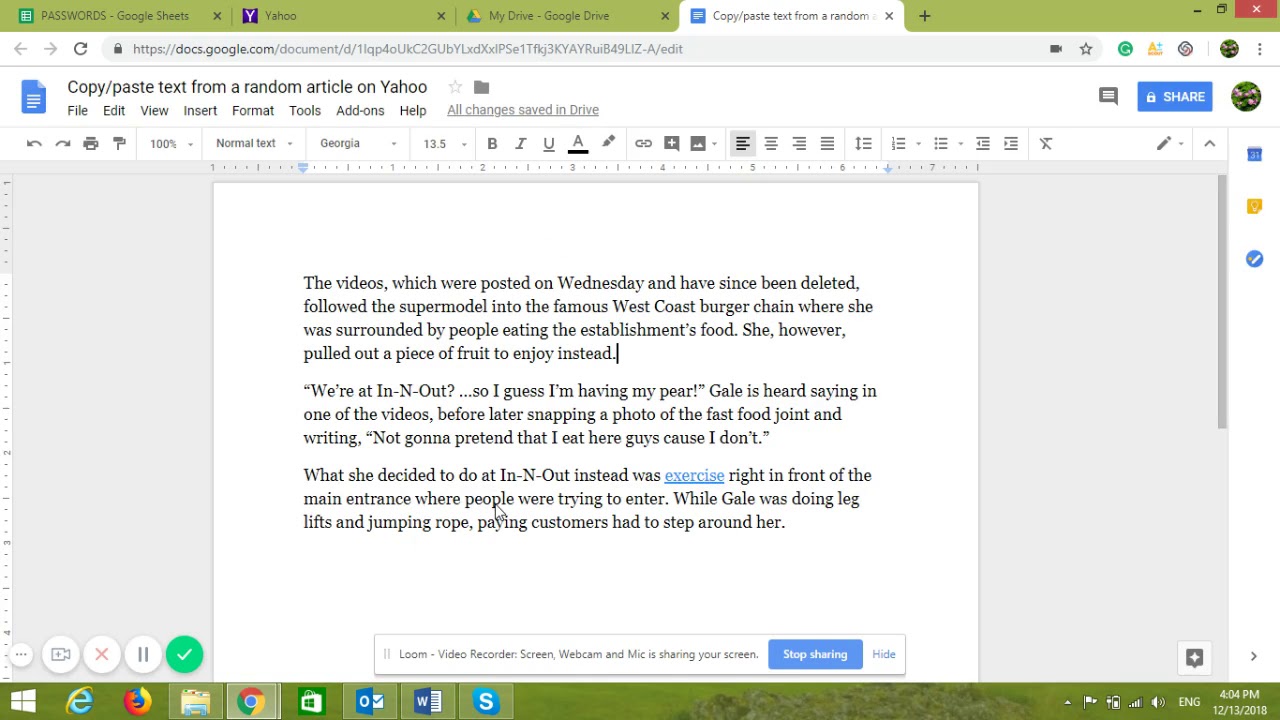This screenshot has width=1280, height=720.
Task: Open the zoom 100% dropdown
Action: (171, 144)
